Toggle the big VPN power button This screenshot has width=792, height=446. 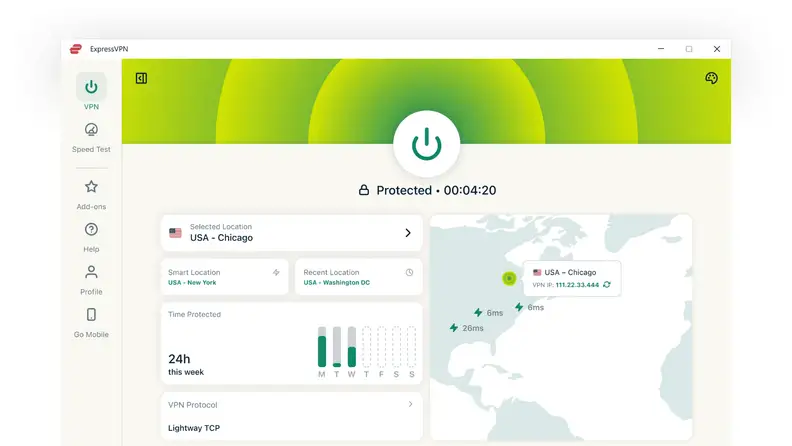[x=427, y=144]
